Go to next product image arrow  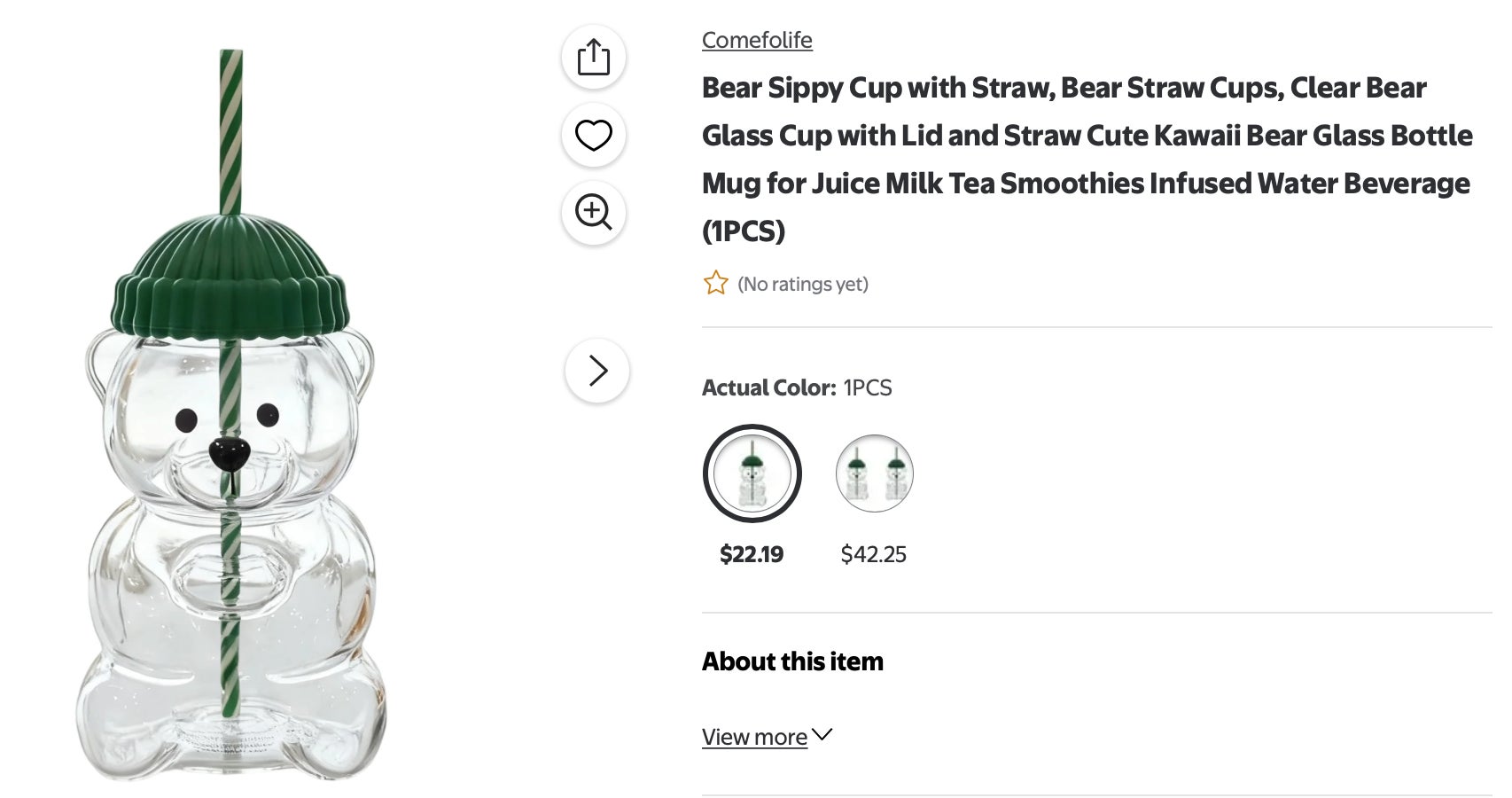click(x=597, y=371)
